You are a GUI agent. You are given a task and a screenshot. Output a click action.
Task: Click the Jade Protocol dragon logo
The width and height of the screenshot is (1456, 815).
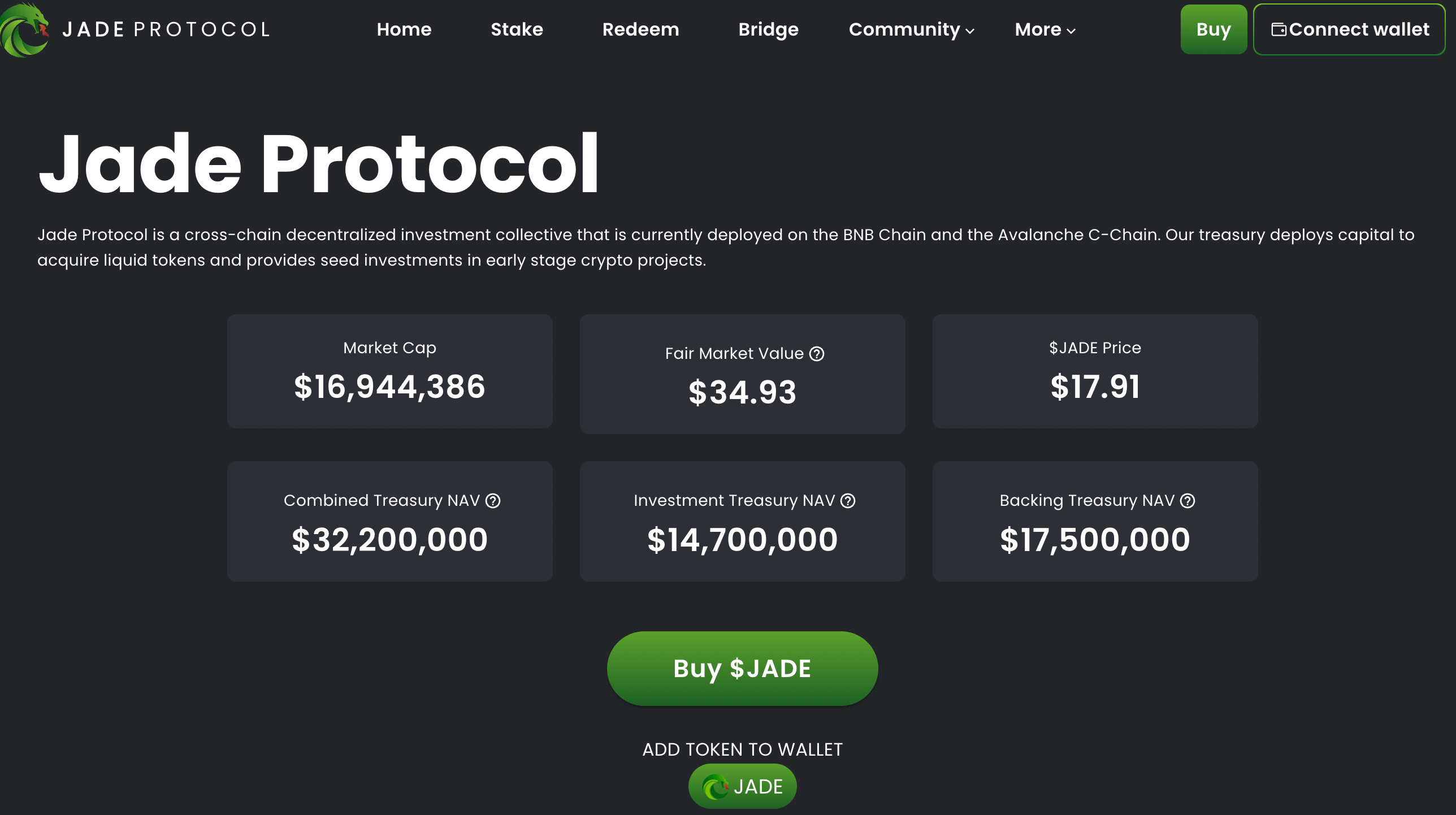25,29
